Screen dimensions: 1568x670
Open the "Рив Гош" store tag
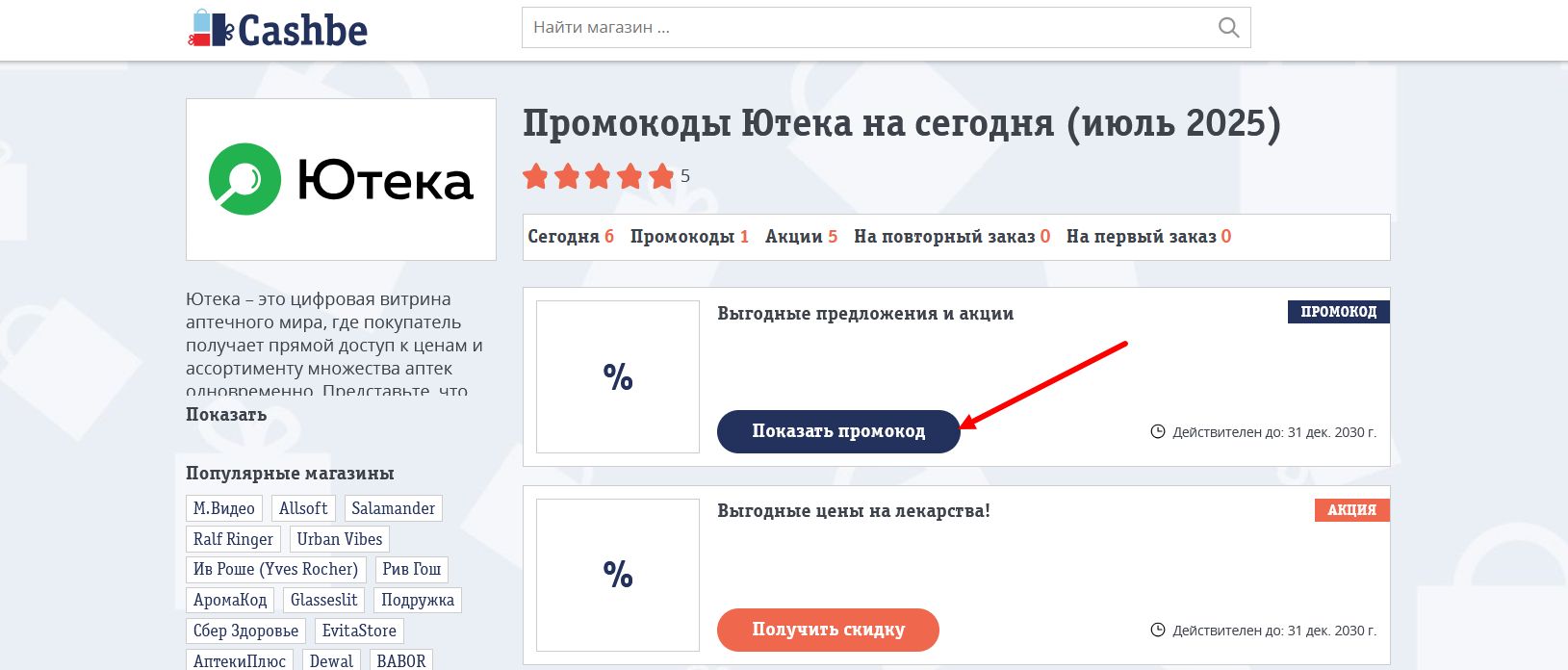(411, 569)
